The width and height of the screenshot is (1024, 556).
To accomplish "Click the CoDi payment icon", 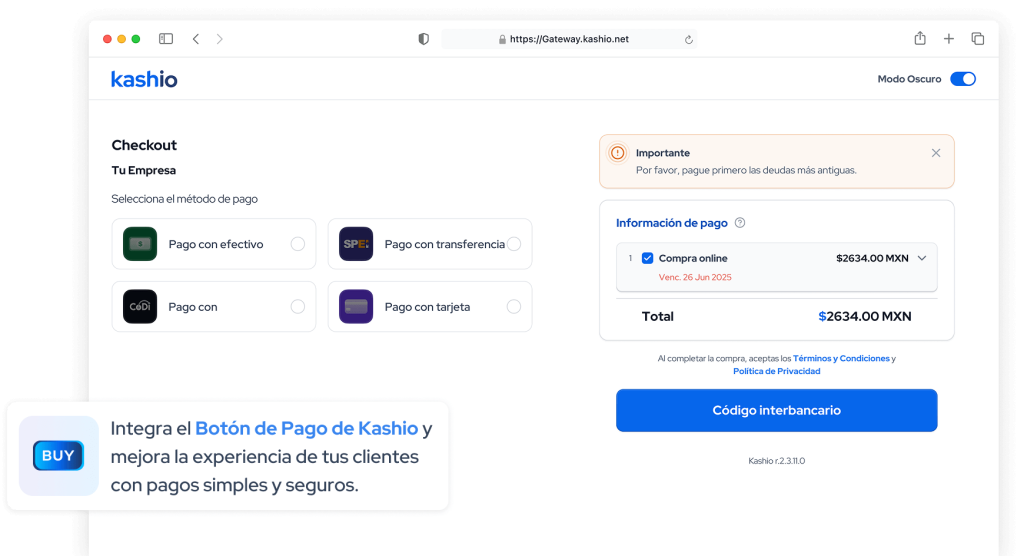I will [140, 307].
